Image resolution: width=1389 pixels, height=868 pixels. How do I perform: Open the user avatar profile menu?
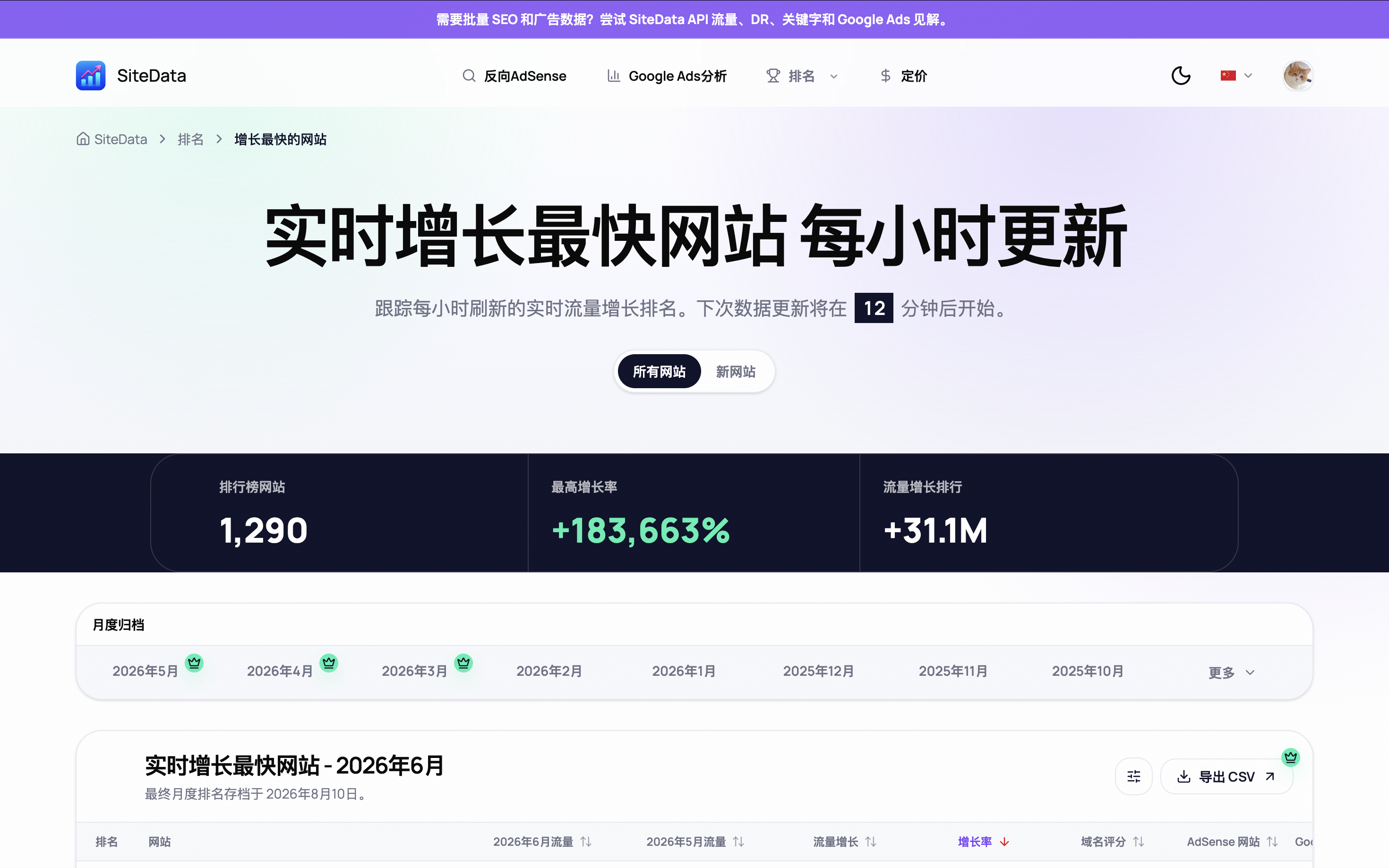[x=1298, y=76]
